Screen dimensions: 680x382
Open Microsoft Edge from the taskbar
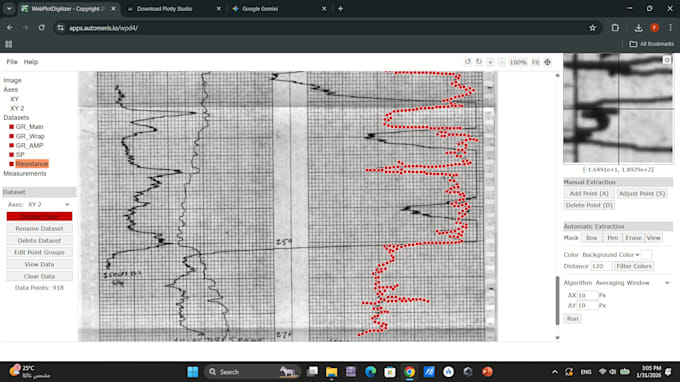(370, 372)
